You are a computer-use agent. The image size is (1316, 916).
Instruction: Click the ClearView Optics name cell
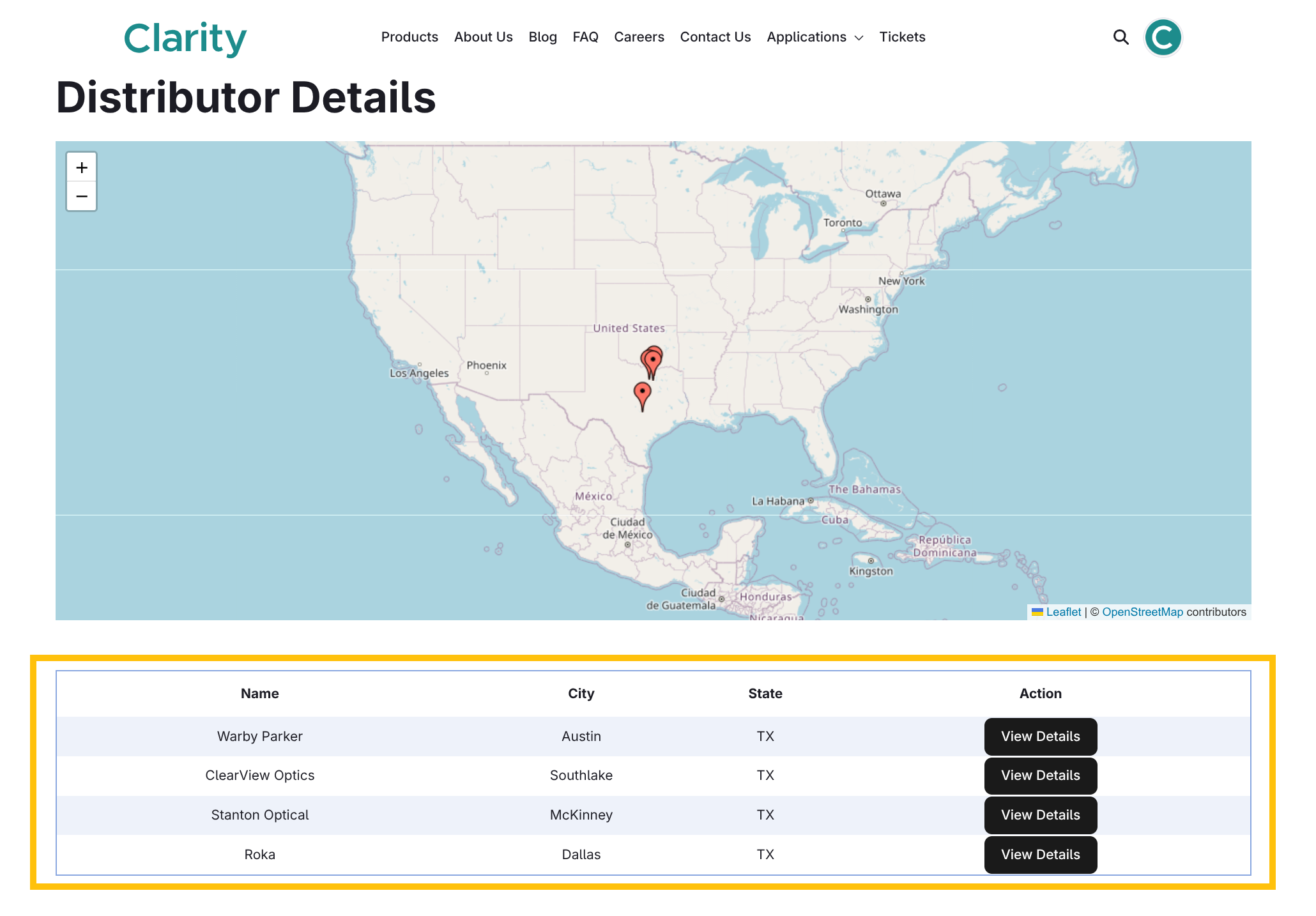260,775
